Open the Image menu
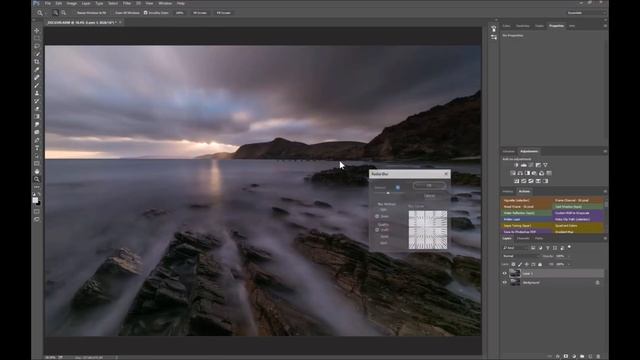640x360 pixels. click(71, 3)
